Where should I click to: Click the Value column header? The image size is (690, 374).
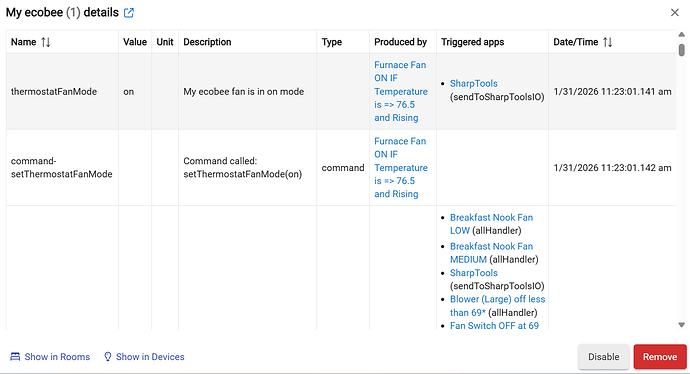click(x=135, y=42)
